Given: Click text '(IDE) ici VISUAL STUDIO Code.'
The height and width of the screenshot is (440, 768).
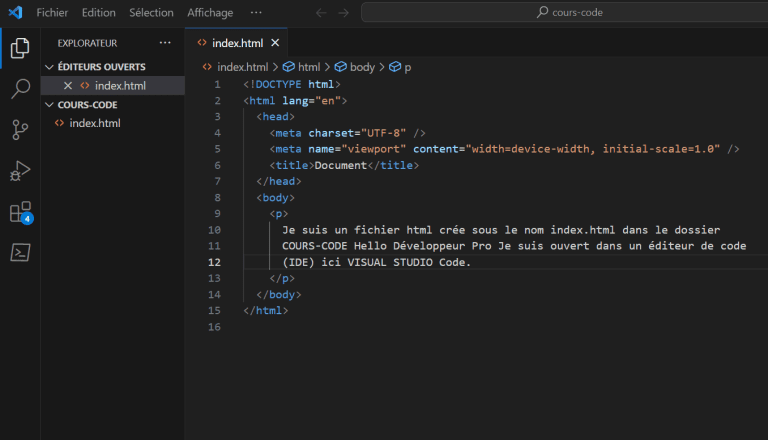Looking at the screenshot, I should coord(376,263).
